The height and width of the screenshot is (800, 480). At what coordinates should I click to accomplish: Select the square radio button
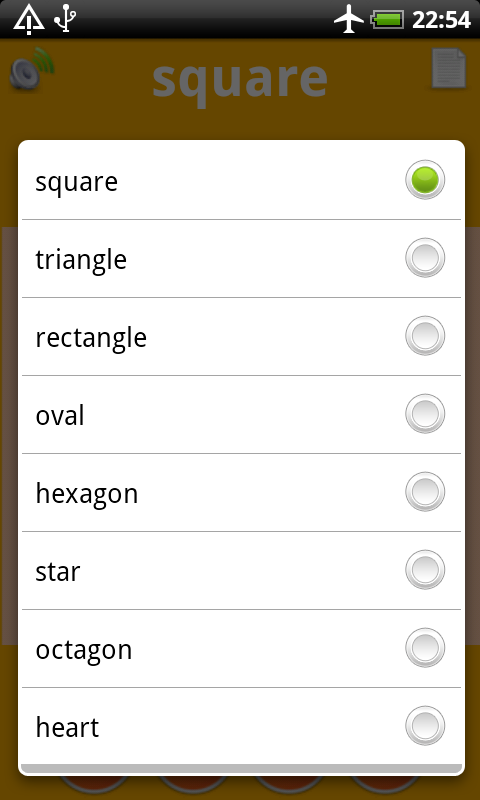click(x=425, y=180)
